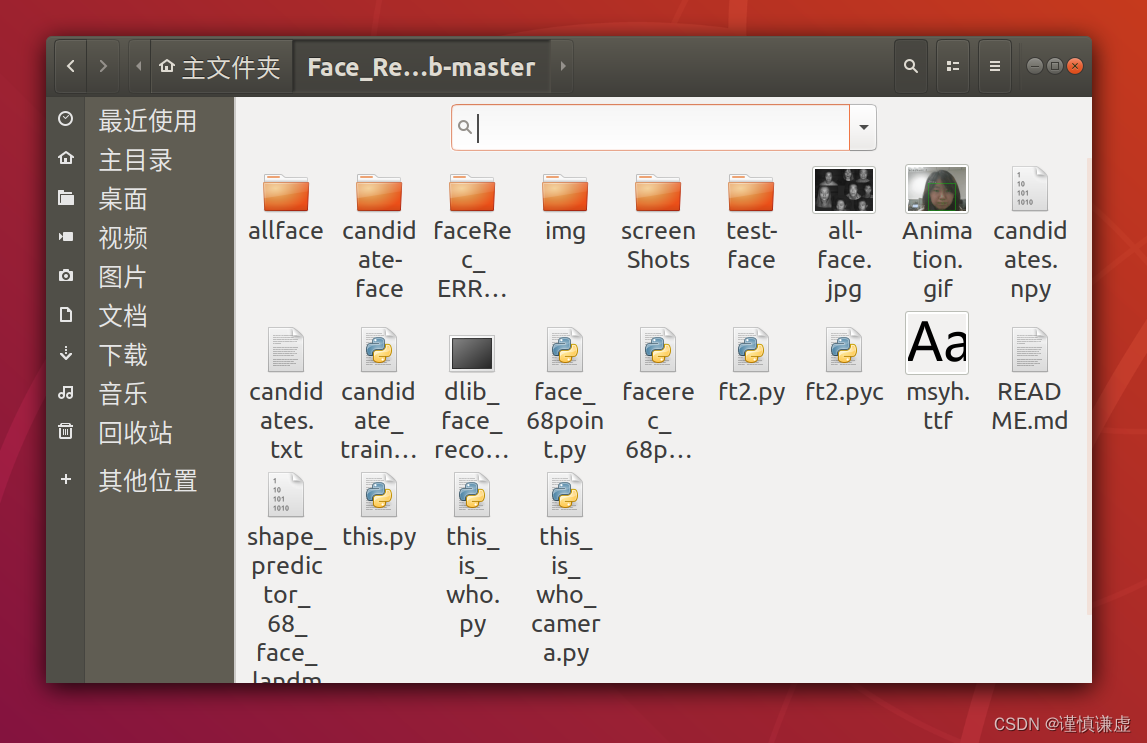Go back with the left arrow button
Image resolution: width=1147 pixels, height=743 pixels.
[x=71, y=67]
